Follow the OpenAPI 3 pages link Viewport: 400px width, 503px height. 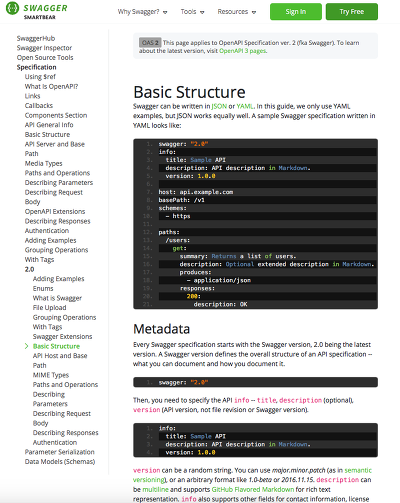242,51
